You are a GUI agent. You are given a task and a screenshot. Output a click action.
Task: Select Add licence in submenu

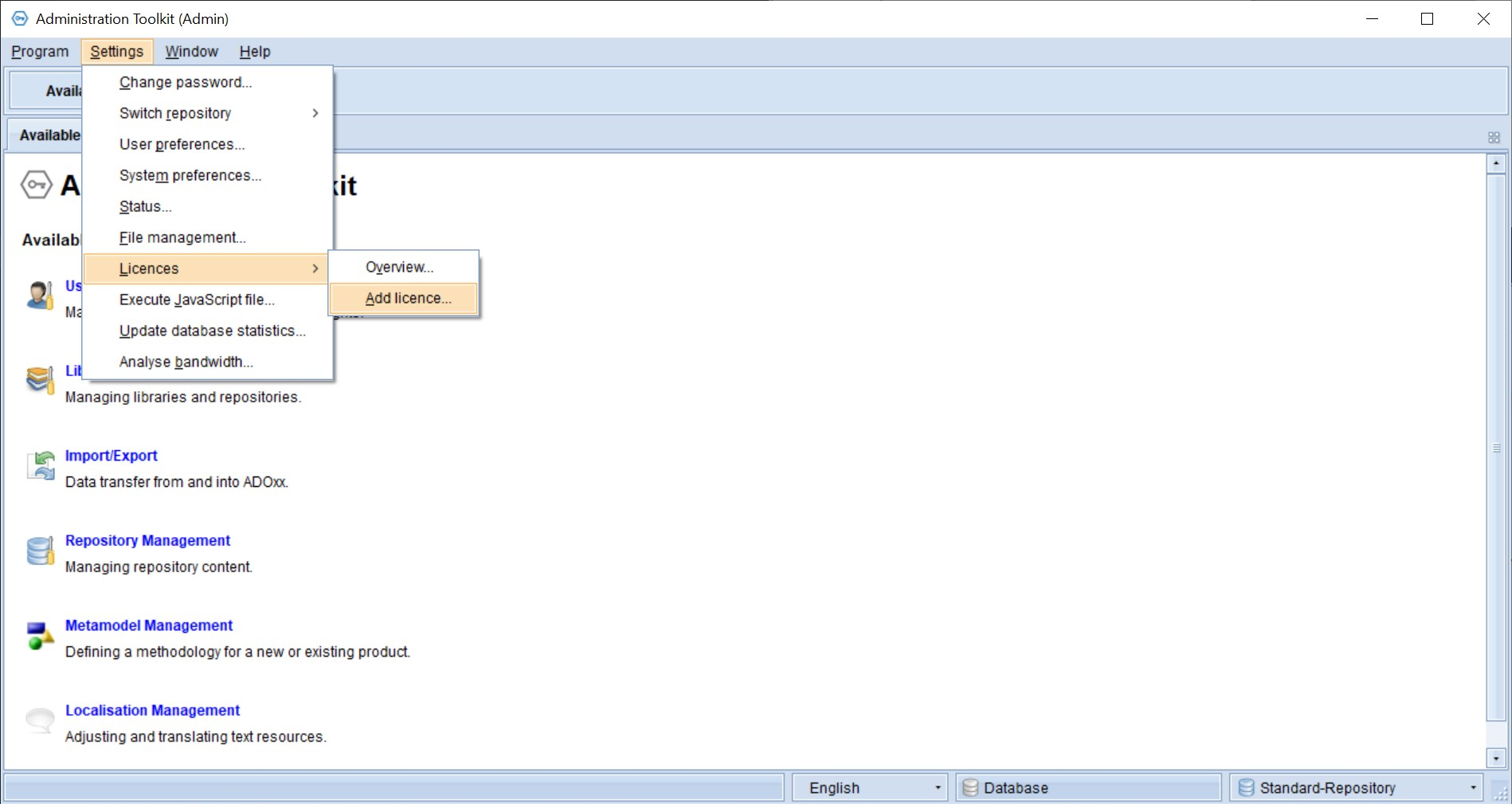coord(408,298)
